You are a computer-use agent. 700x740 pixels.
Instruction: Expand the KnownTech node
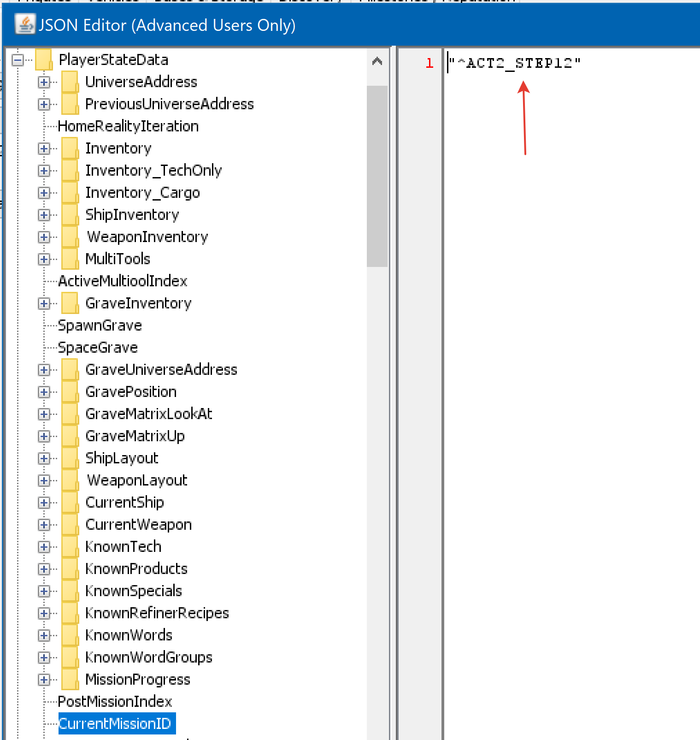[x=44, y=547]
